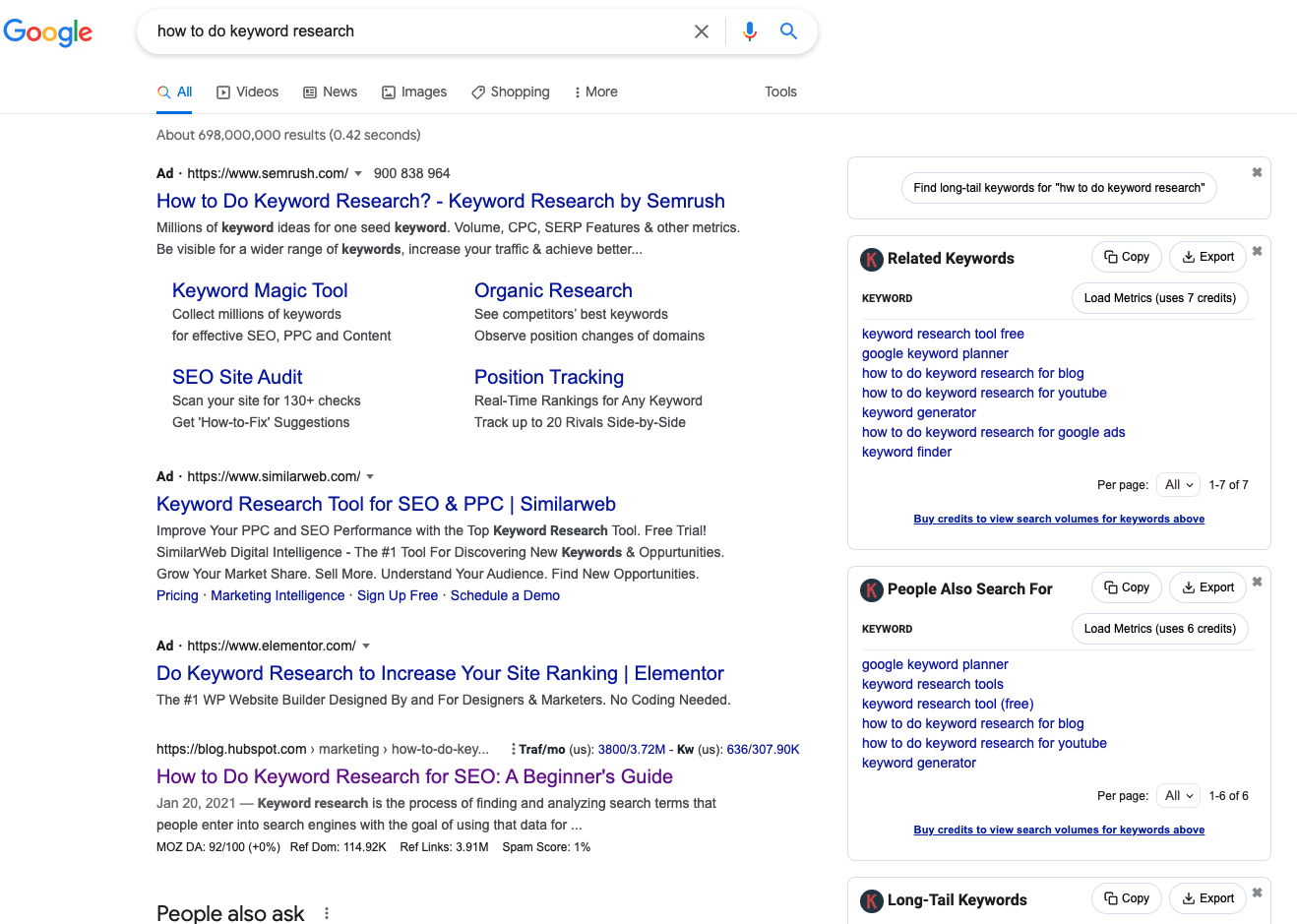Viewport: 1297px width, 924px height.
Task: Click Load Metrics in the Related Keywords panel
Action: tap(1159, 297)
